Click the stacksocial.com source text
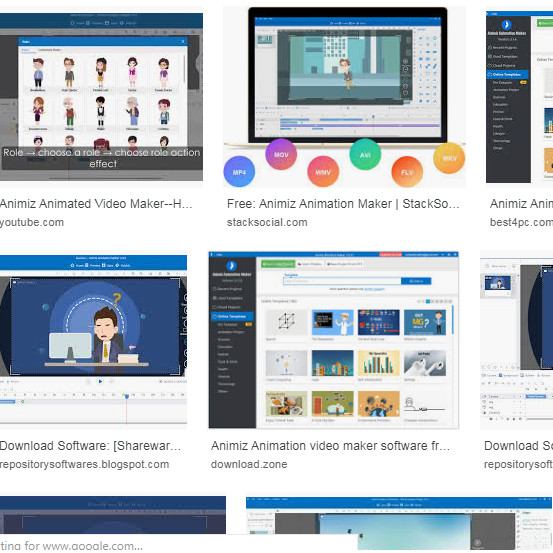Screen dimensions: 553x553 [267, 223]
